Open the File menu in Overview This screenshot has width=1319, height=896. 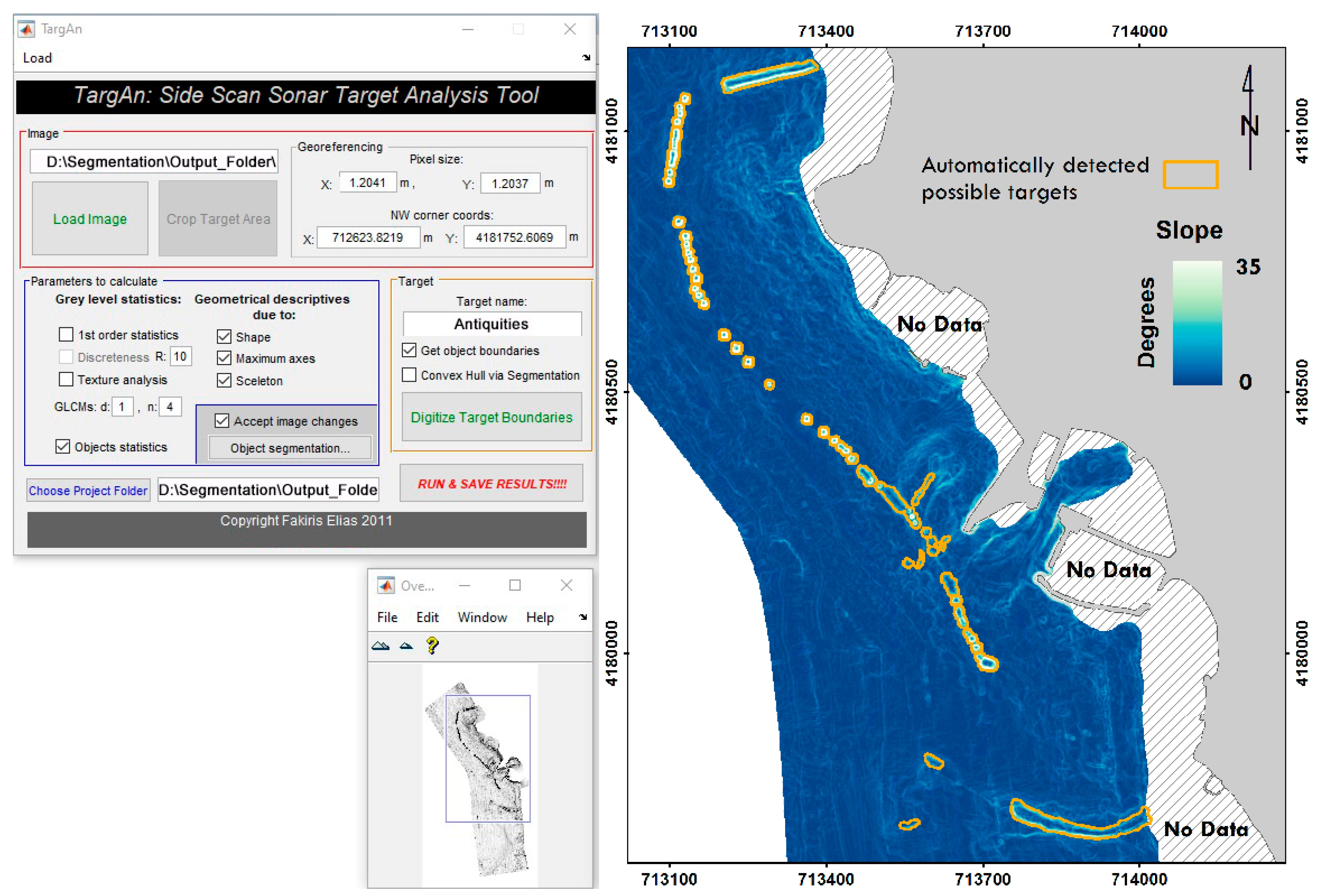(x=387, y=617)
